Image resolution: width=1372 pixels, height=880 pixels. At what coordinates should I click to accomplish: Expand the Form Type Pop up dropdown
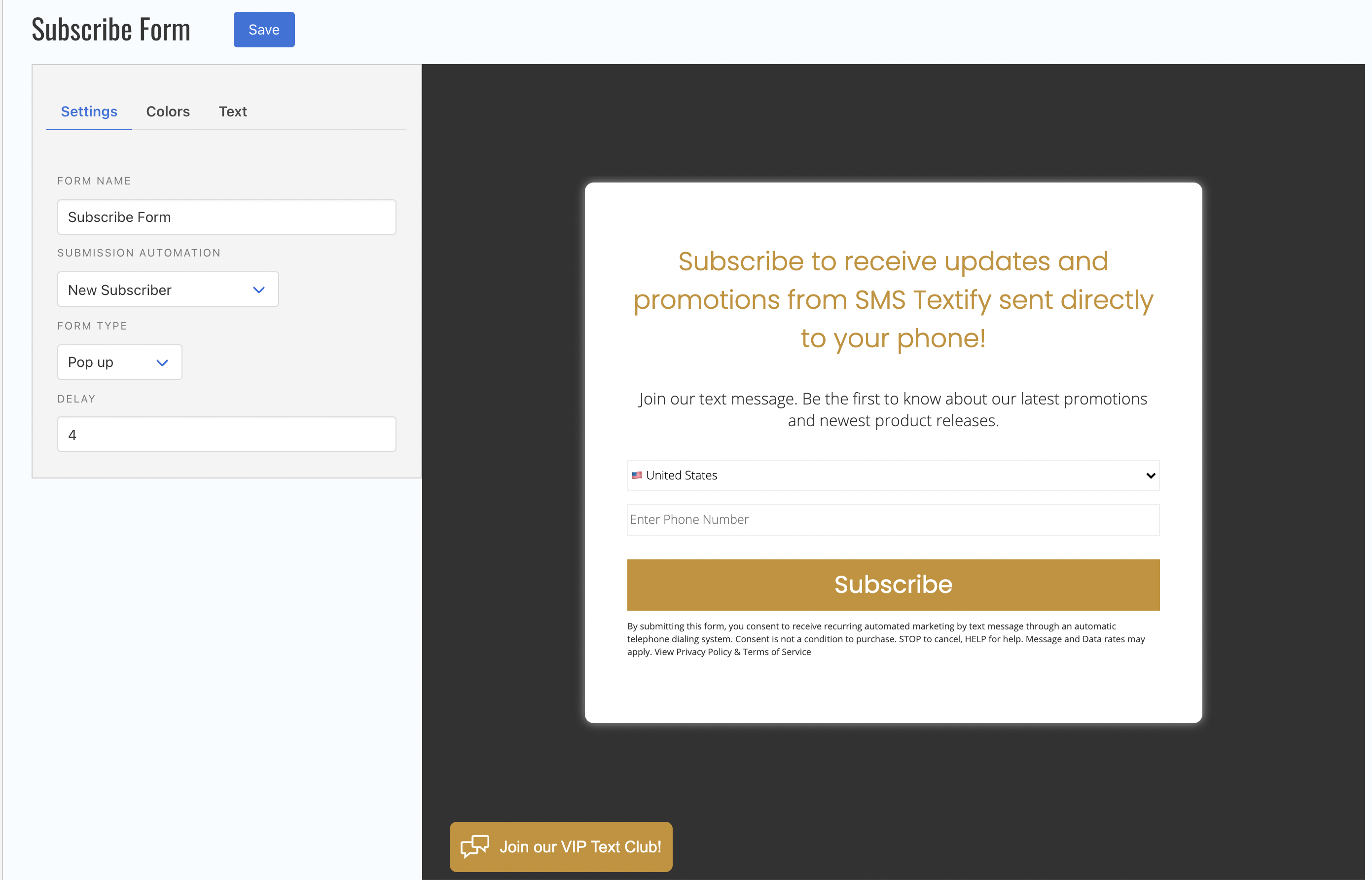pos(119,362)
